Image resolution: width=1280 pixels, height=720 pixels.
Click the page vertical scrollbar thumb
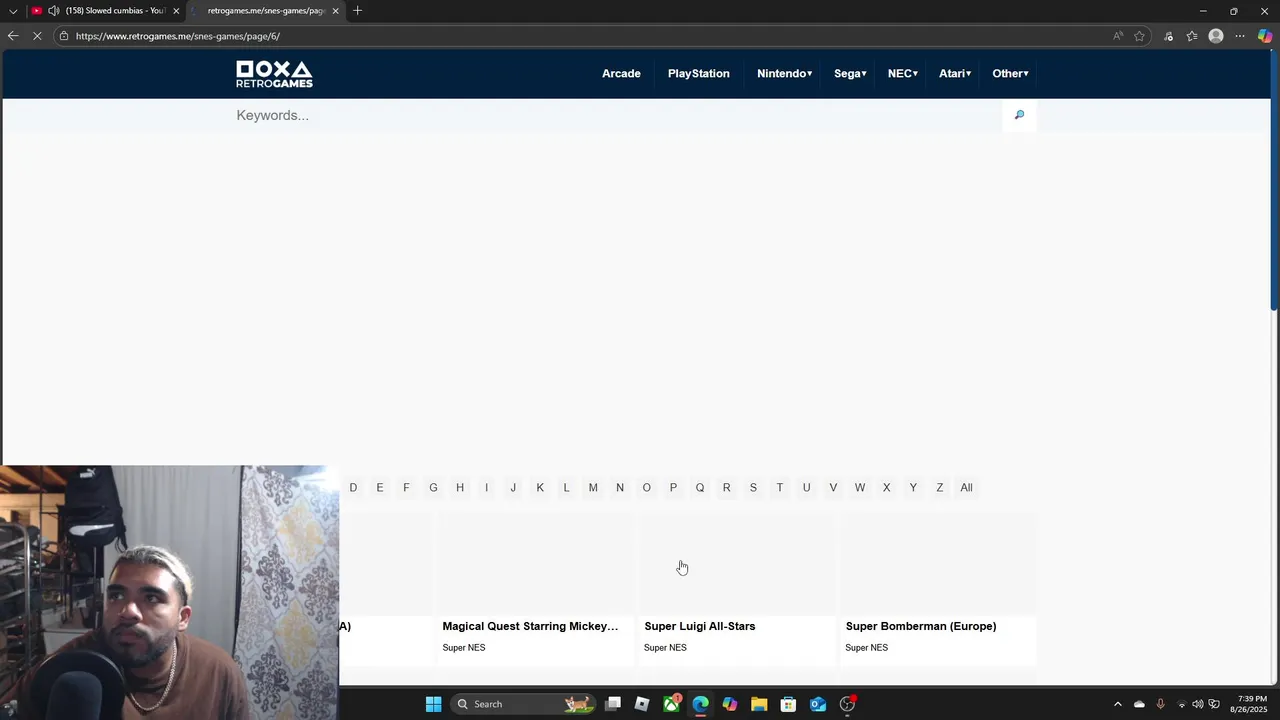[1274, 180]
